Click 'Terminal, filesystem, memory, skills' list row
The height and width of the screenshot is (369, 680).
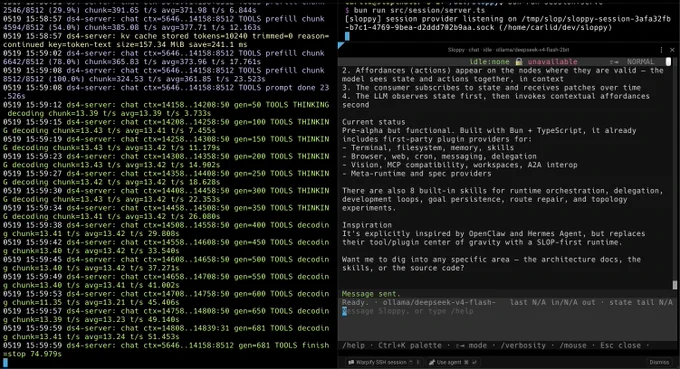click(x=428, y=147)
